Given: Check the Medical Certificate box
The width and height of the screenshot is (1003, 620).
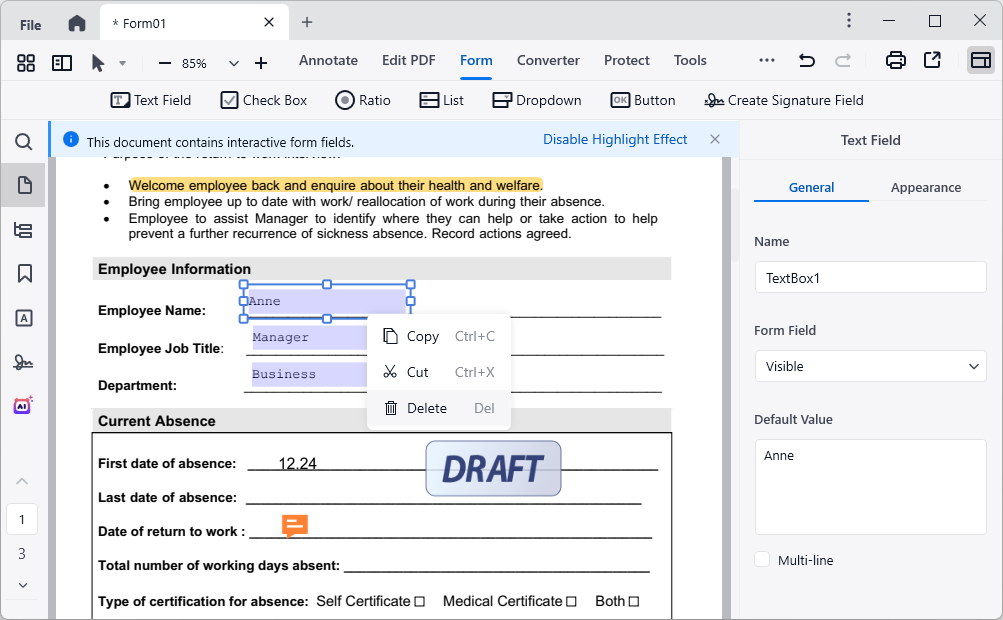Looking at the screenshot, I should tap(573, 601).
